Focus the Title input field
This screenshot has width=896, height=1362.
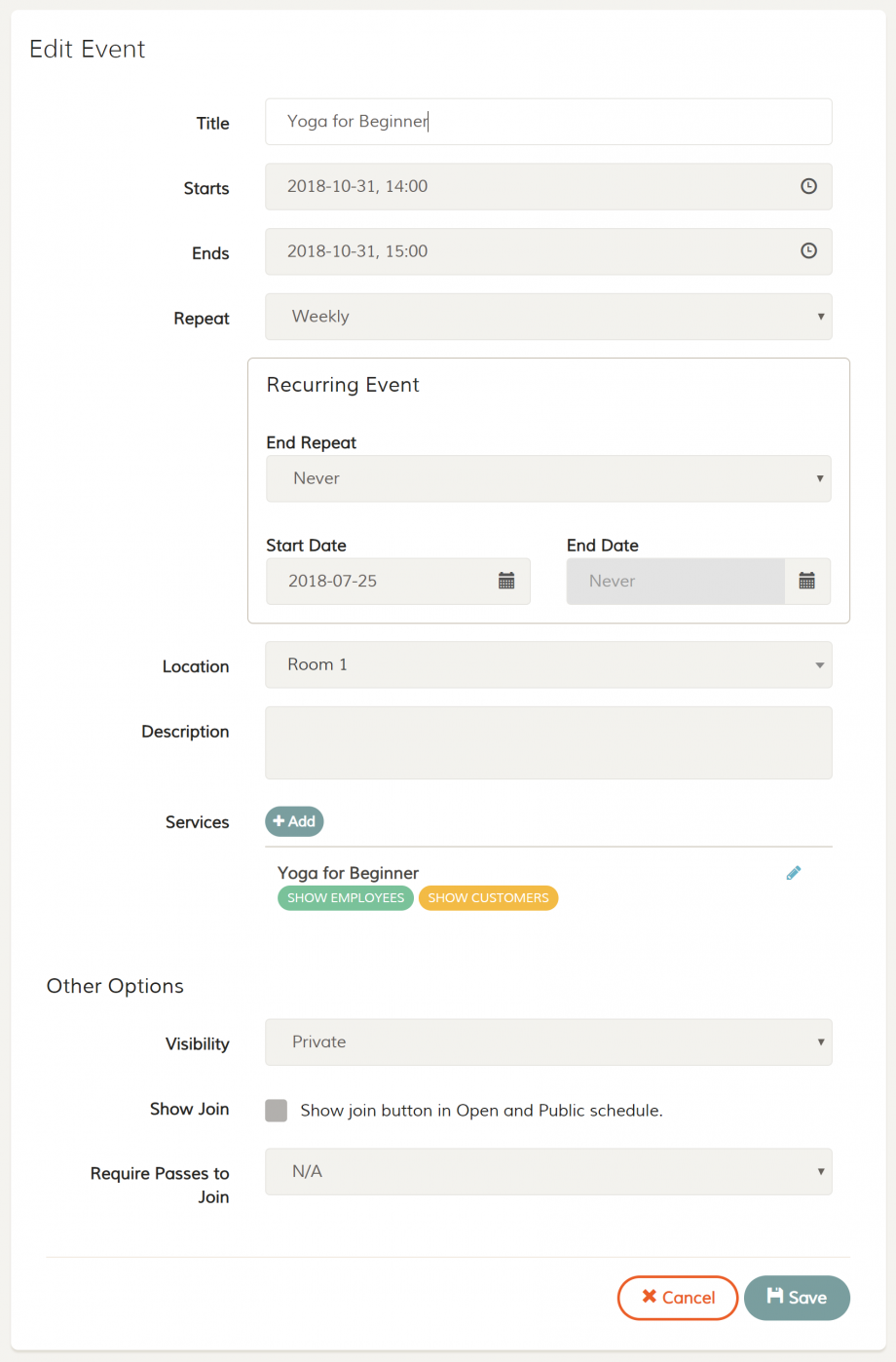coord(548,122)
